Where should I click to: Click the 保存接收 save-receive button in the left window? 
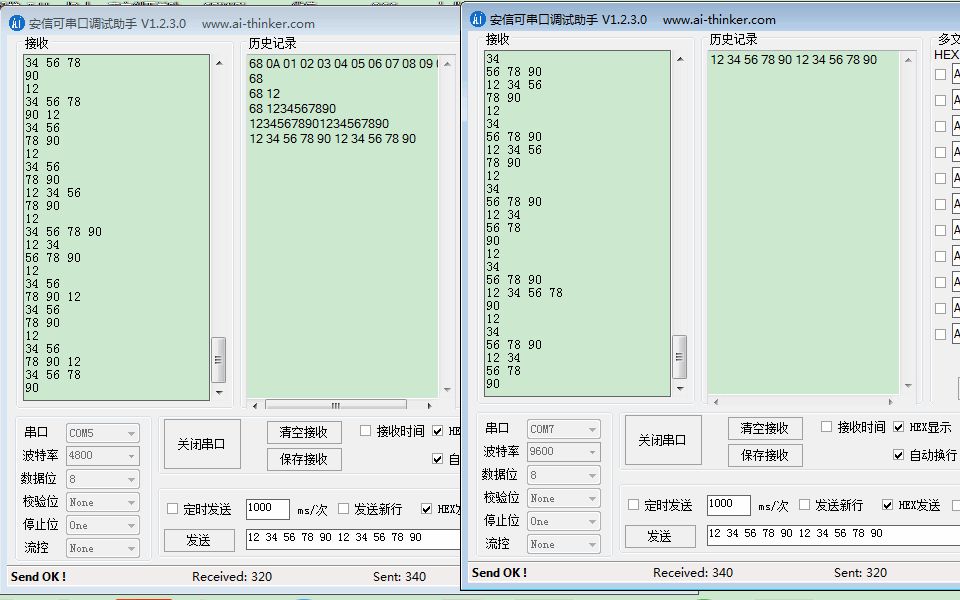click(303, 458)
